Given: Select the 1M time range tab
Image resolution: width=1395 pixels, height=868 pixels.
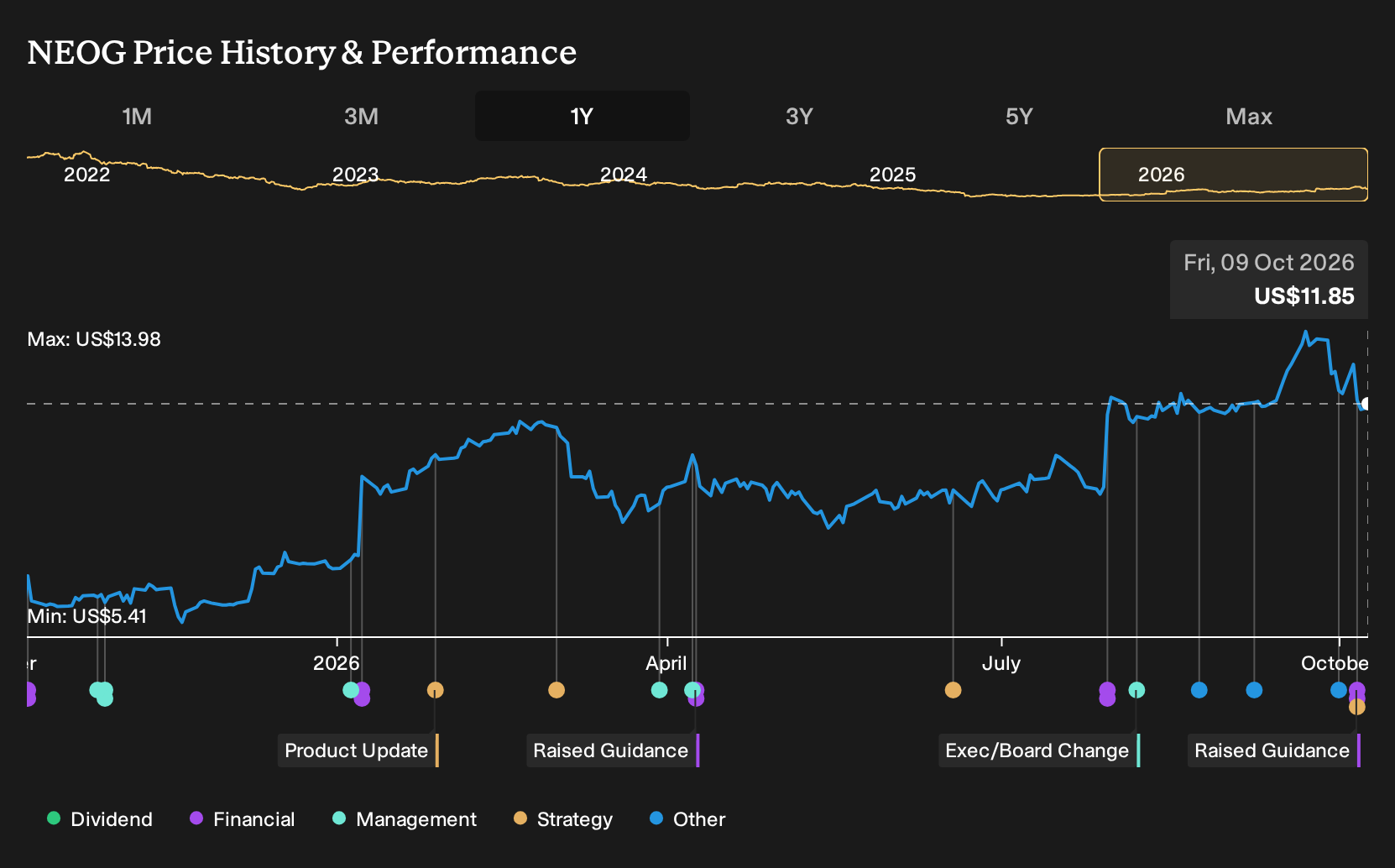Looking at the screenshot, I should pyautogui.click(x=137, y=116).
